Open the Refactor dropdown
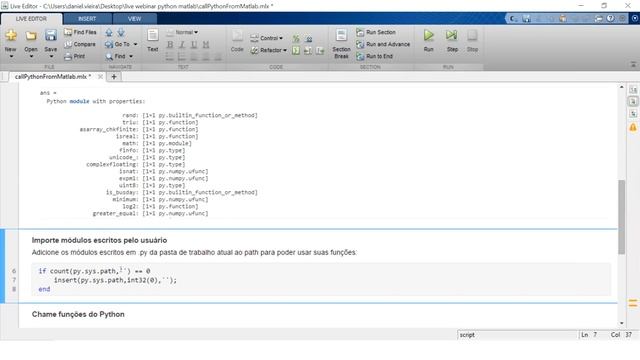Viewport: 640px width, 360px height. click(269, 50)
